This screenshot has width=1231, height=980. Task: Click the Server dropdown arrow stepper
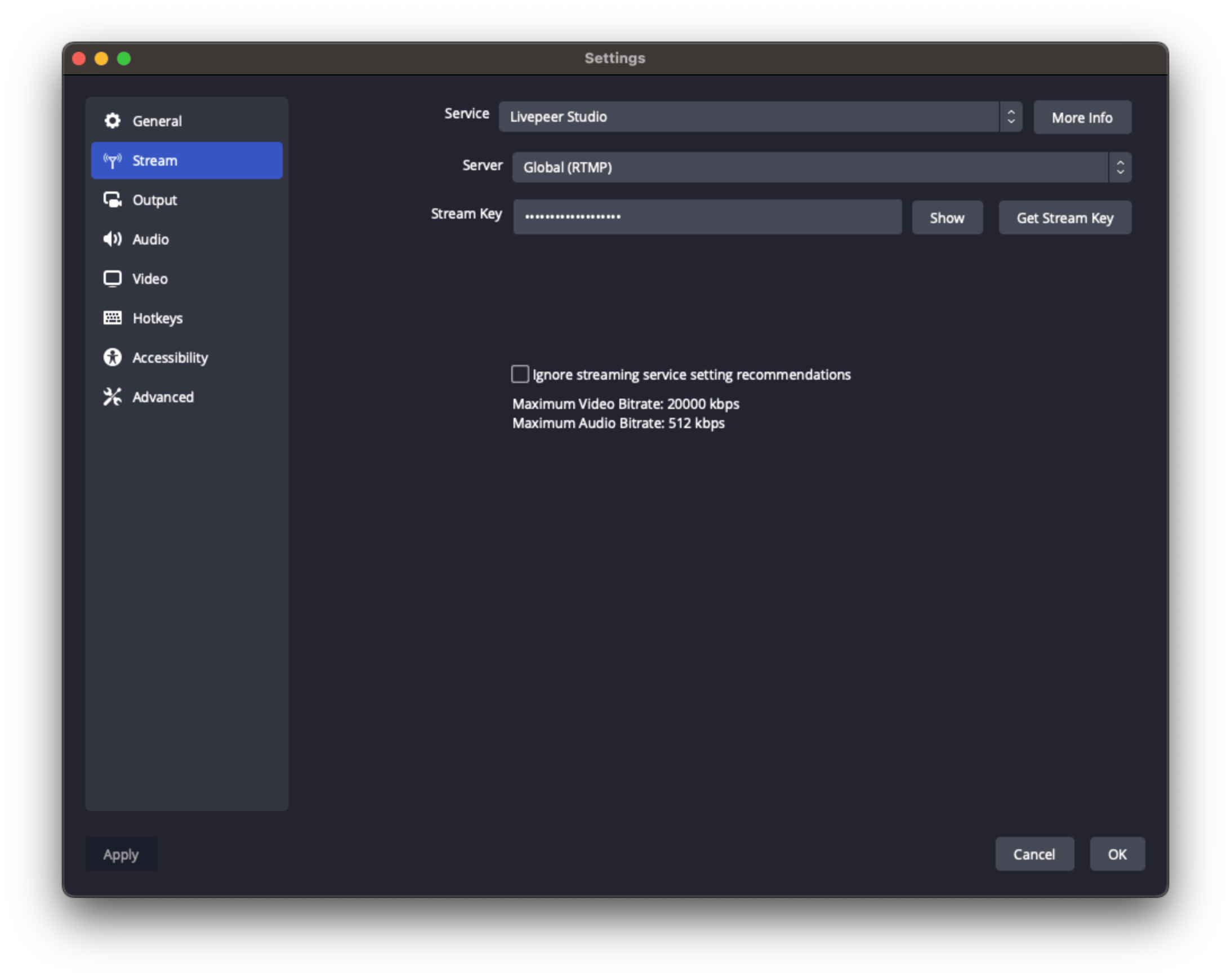1120,167
